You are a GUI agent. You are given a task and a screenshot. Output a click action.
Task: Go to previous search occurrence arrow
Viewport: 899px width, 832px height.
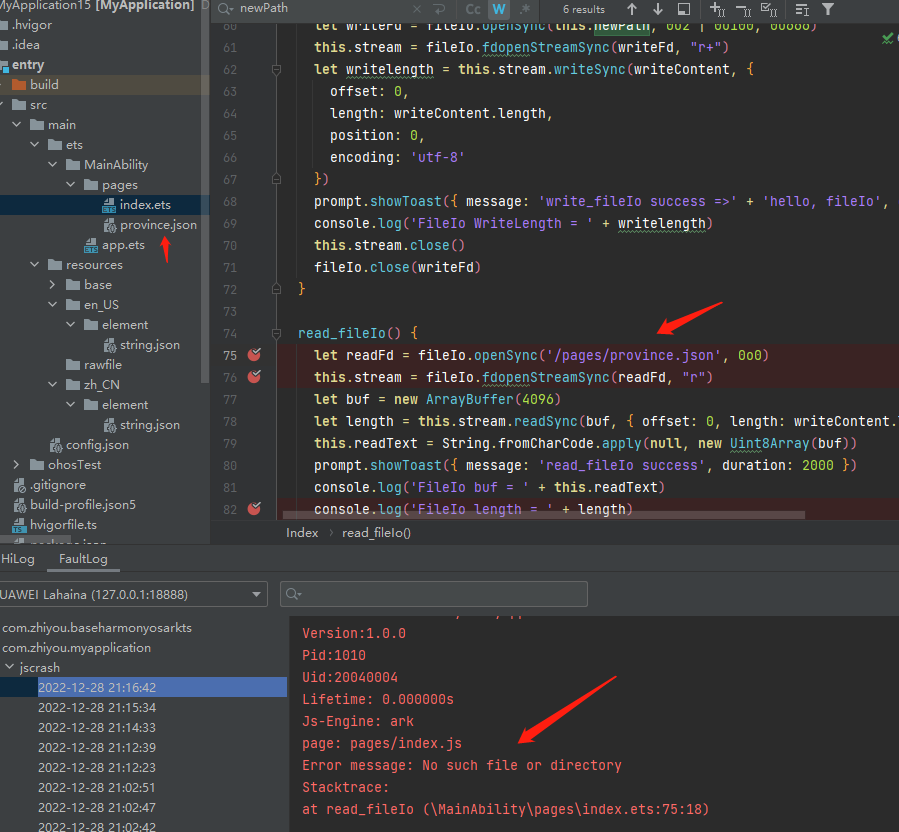pyautogui.click(x=632, y=9)
